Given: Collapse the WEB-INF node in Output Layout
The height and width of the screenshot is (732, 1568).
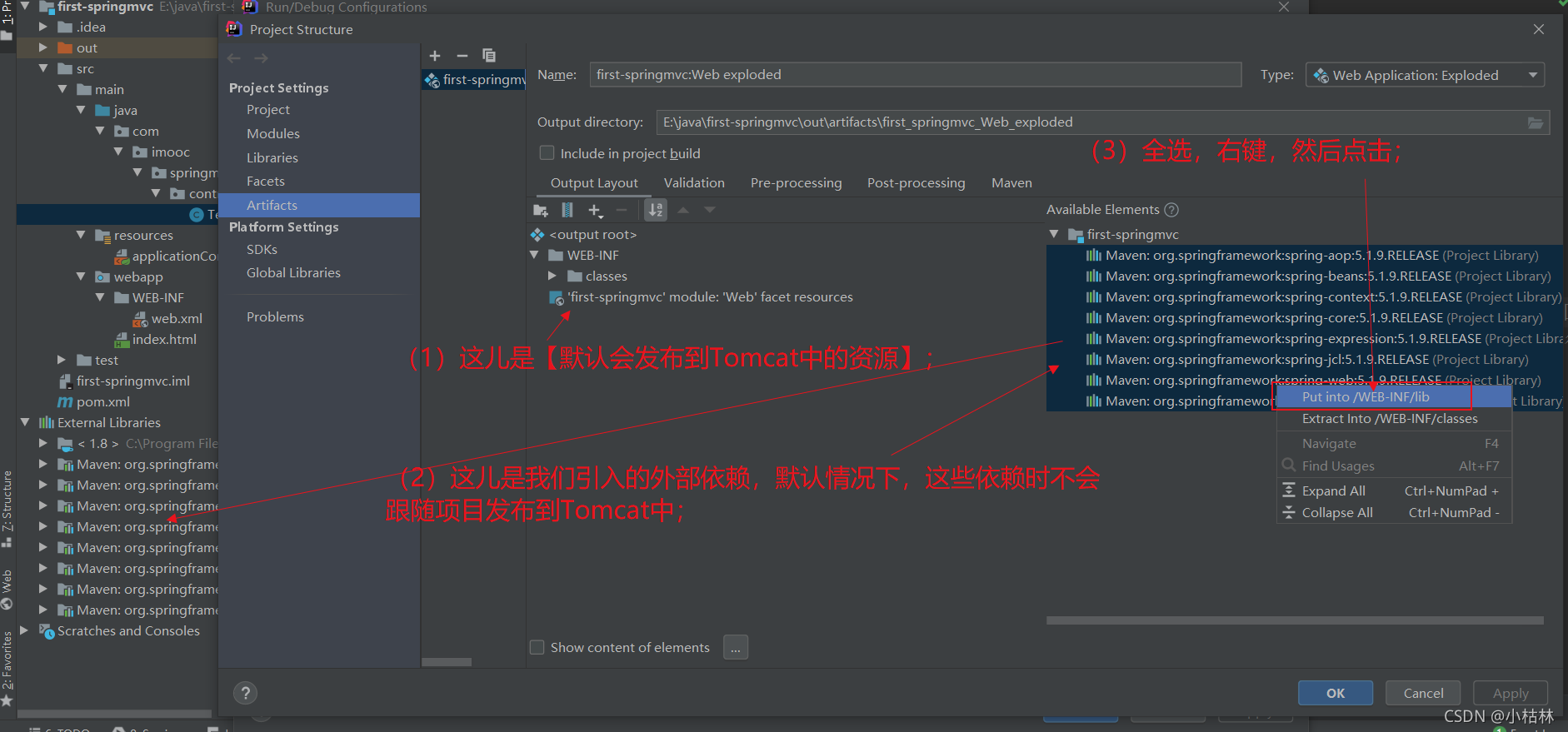Looking at the screenshot, I should pos(535,255).
